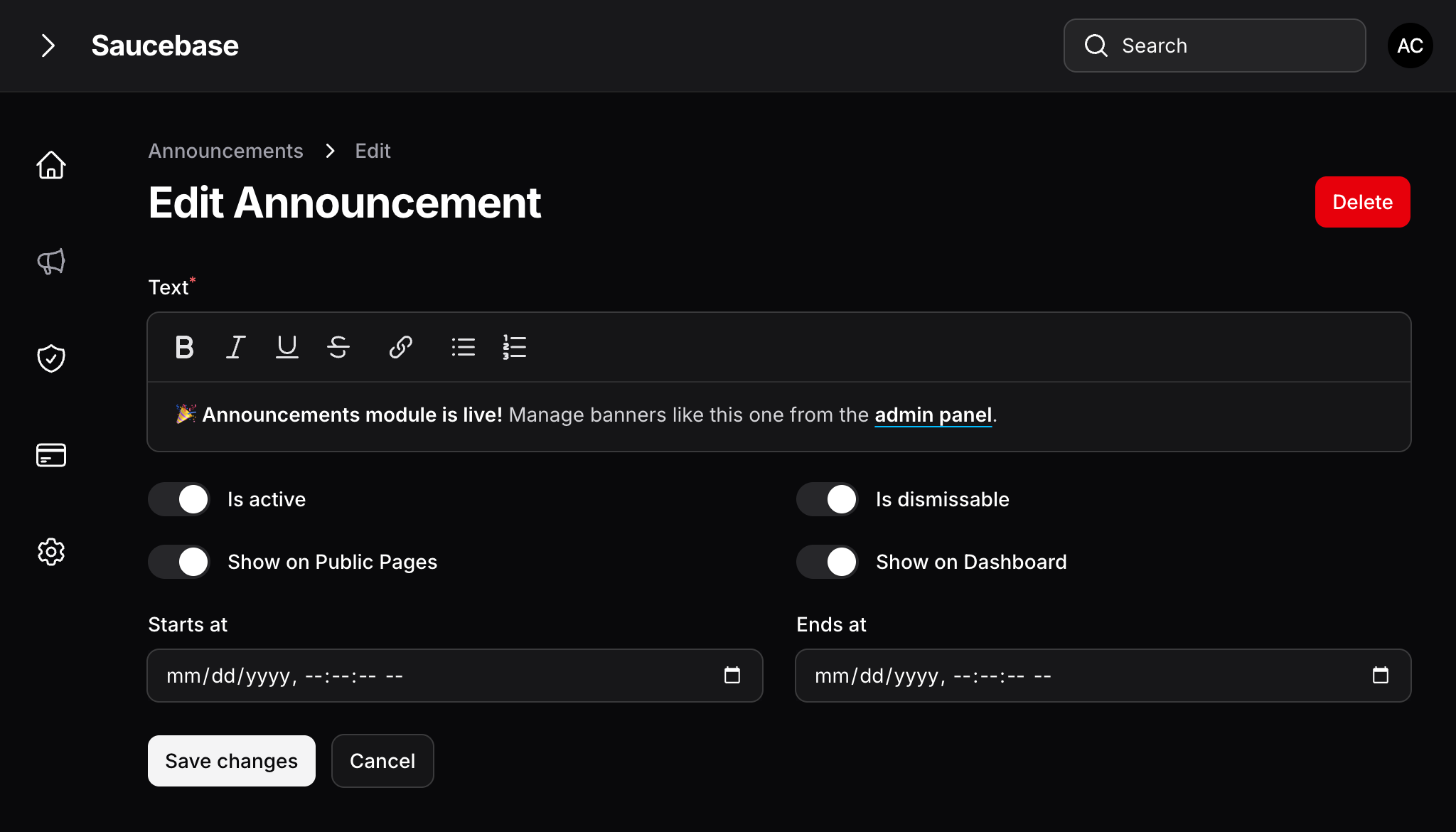Delete this announcement
1456x832 pixels.
click(x=1362, y=202)
